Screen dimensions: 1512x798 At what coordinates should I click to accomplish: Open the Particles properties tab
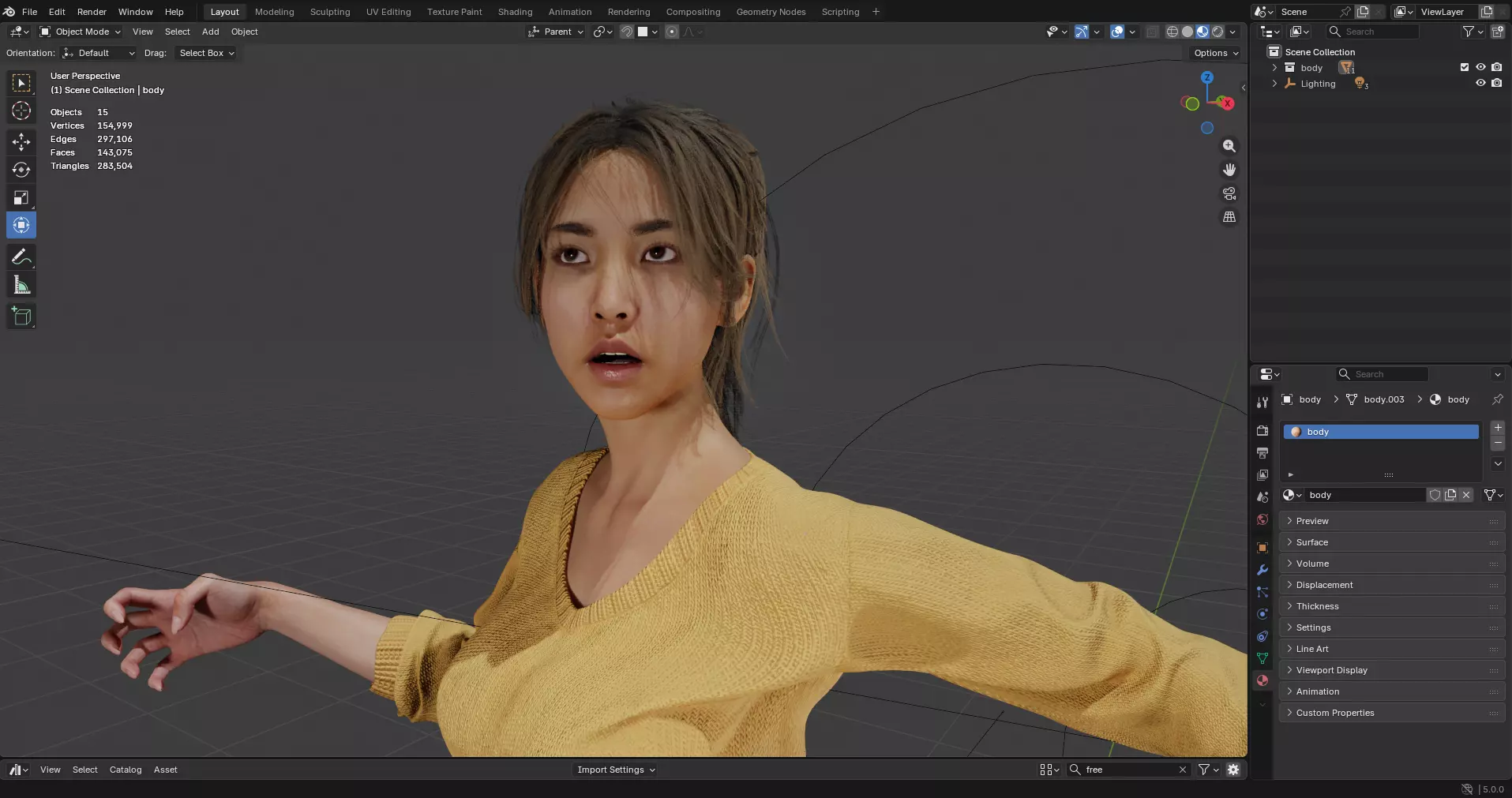(x=1263, y=592)
